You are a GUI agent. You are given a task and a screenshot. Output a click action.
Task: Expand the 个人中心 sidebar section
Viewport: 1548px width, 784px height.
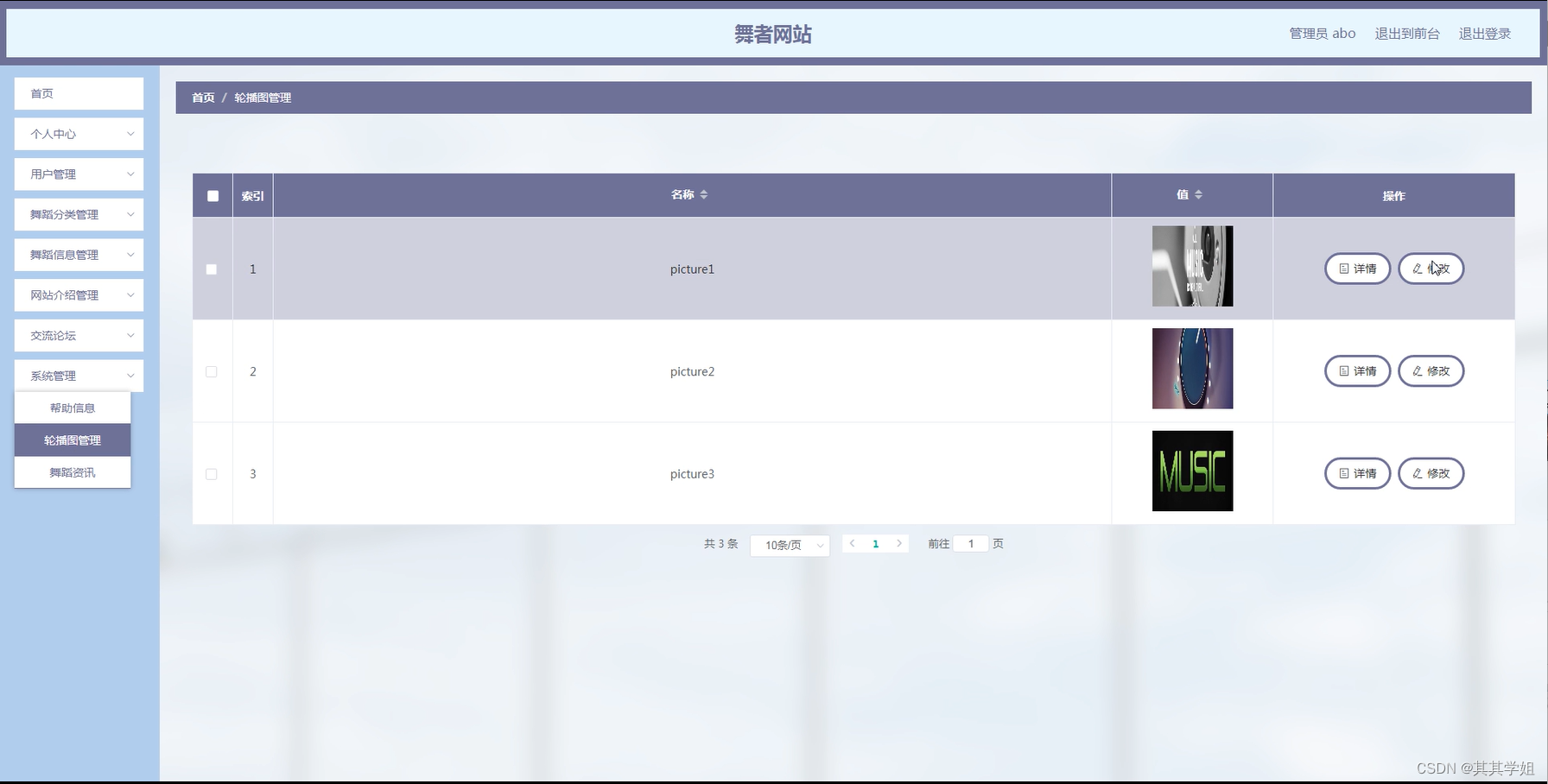click(78, 134)
